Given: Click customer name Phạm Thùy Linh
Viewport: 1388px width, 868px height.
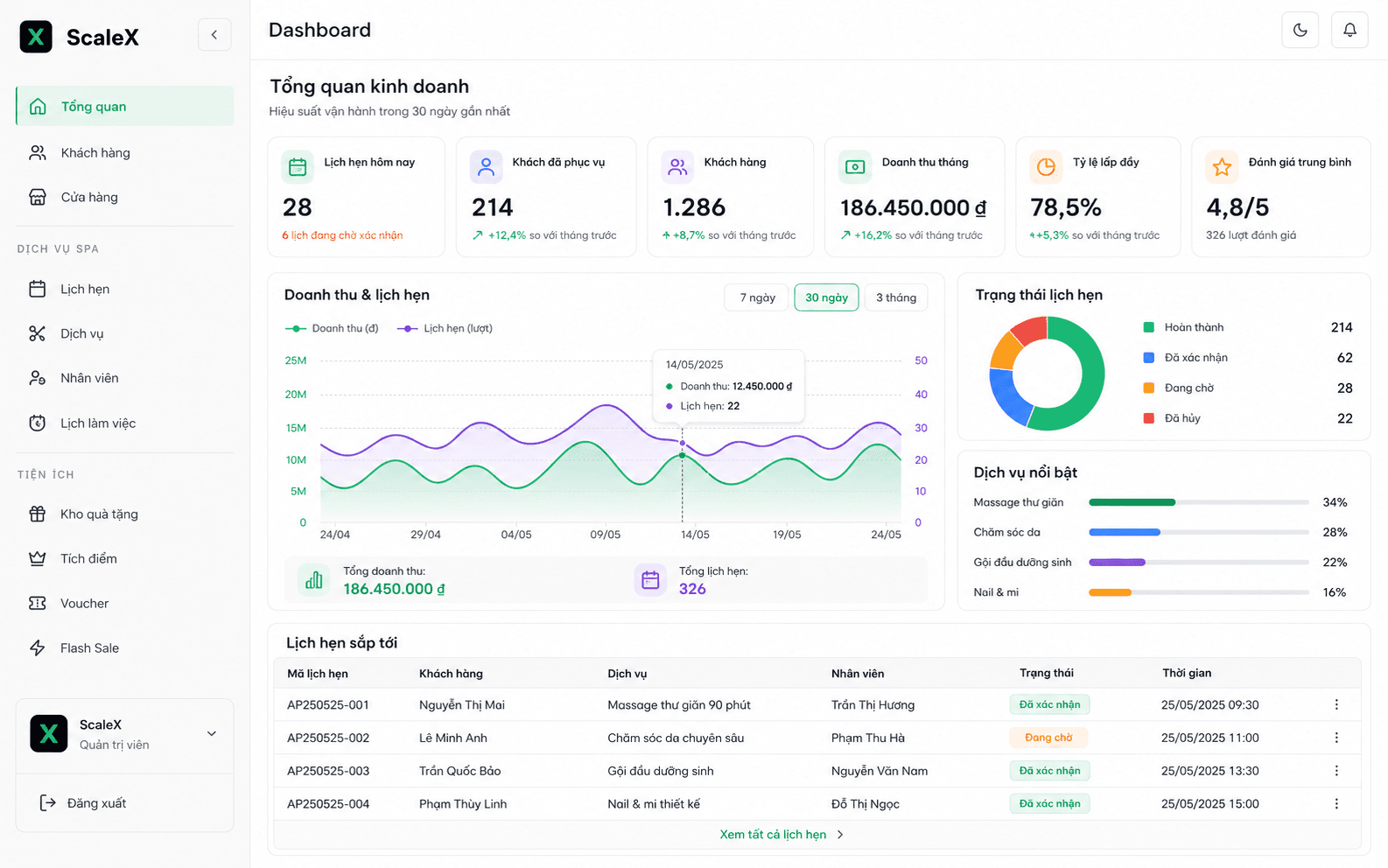Looking at the screenshot, I should pos(463,804).
